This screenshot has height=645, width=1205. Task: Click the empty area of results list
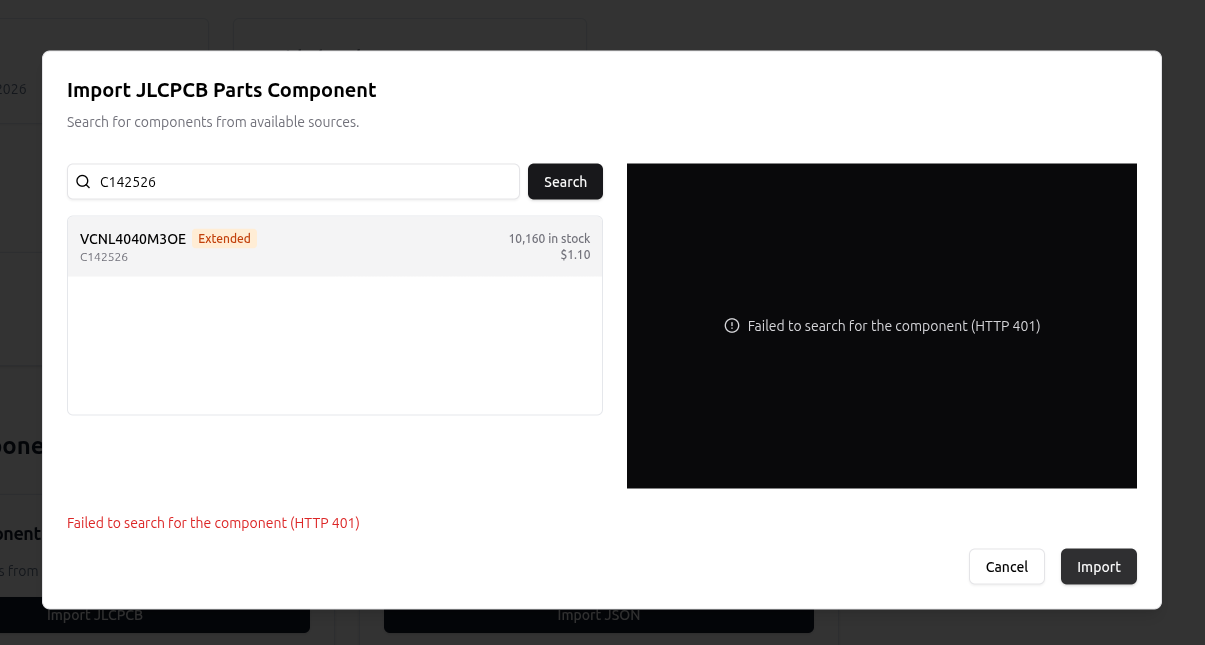click(x=335, y=345)
